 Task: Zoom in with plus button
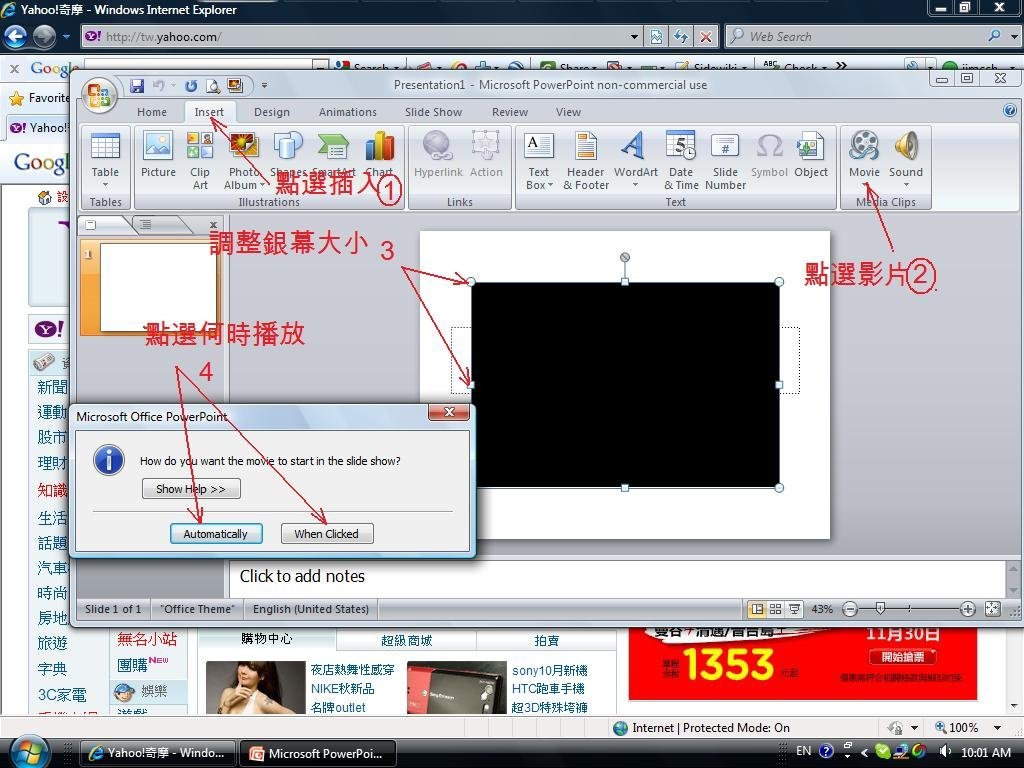coord(968,609)
